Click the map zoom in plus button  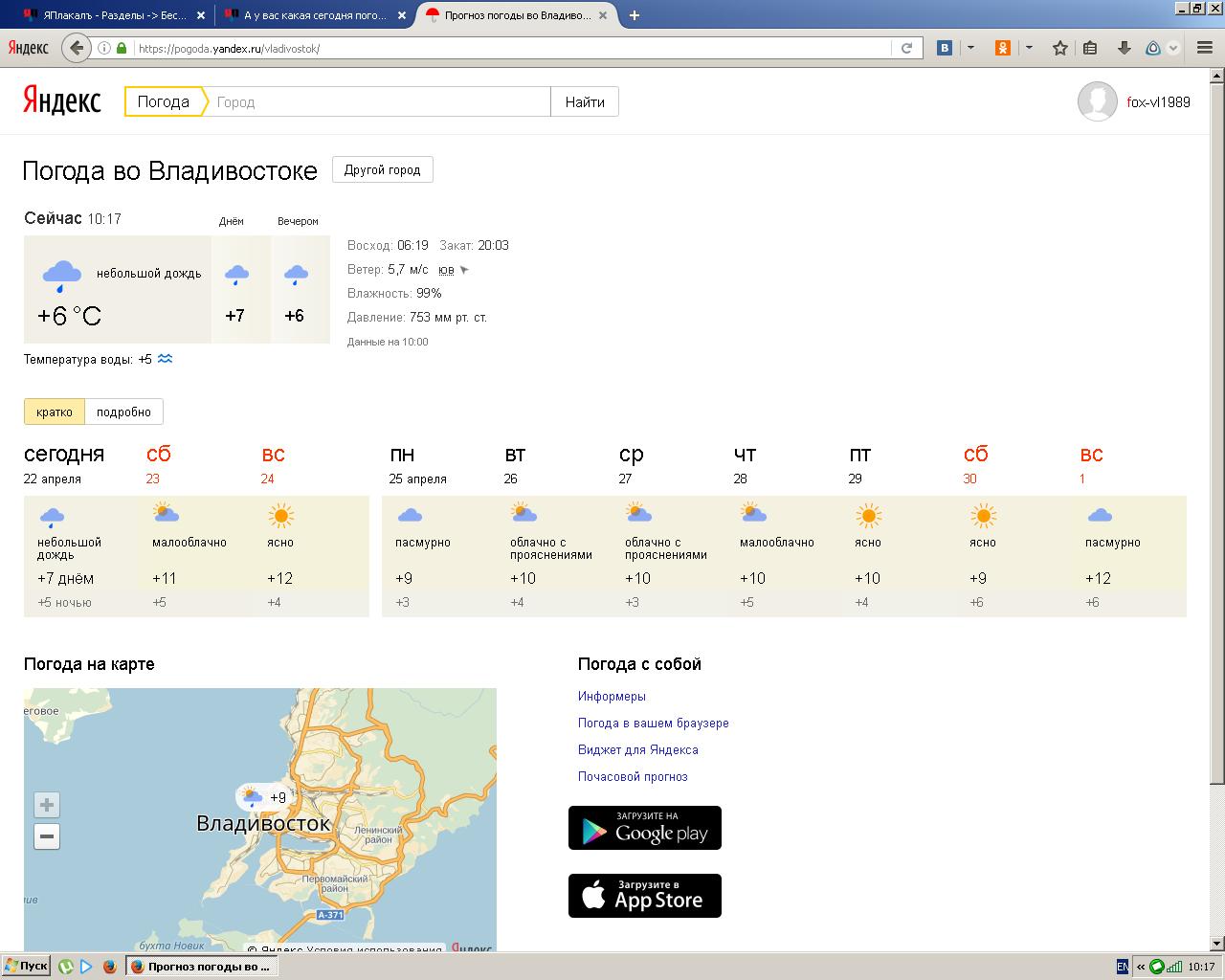point(46,805)
